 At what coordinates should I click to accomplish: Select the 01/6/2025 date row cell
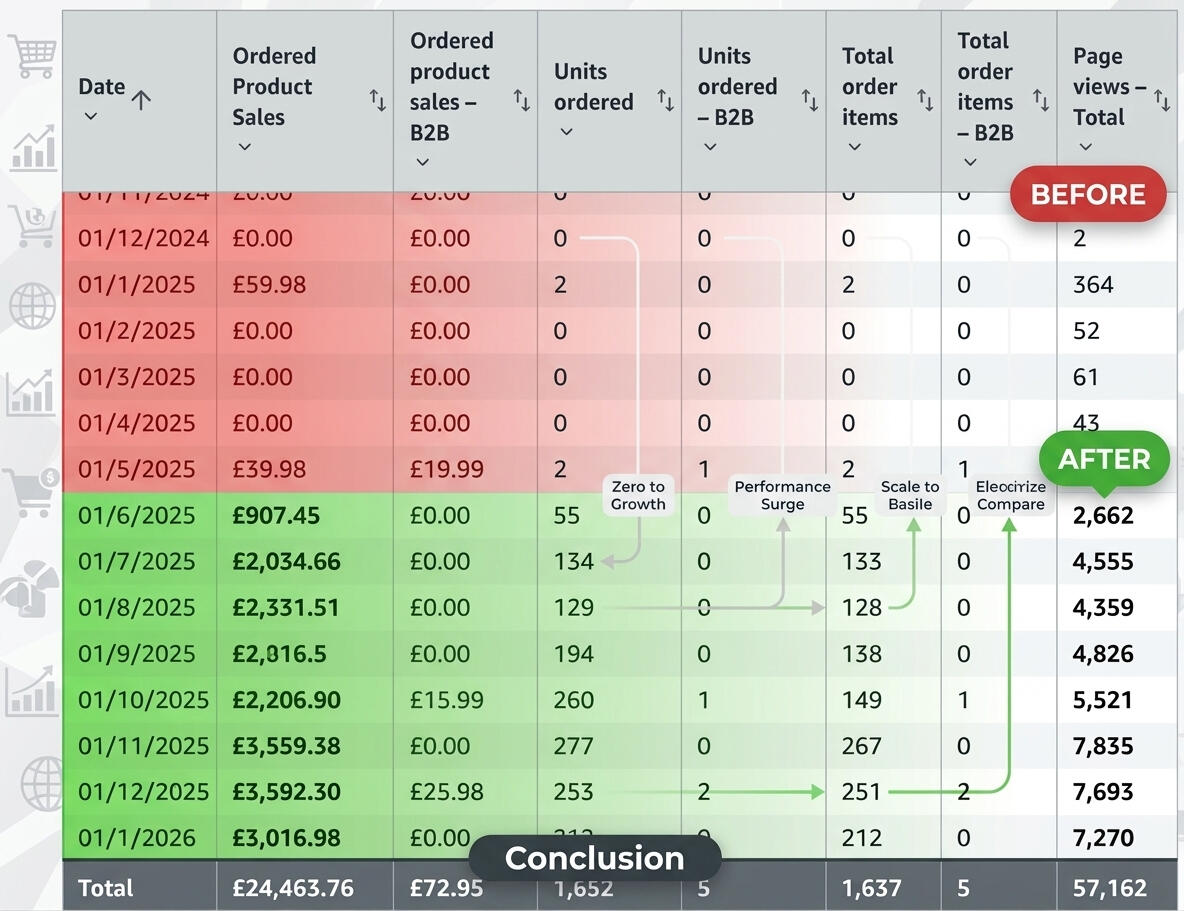point(137,516)
